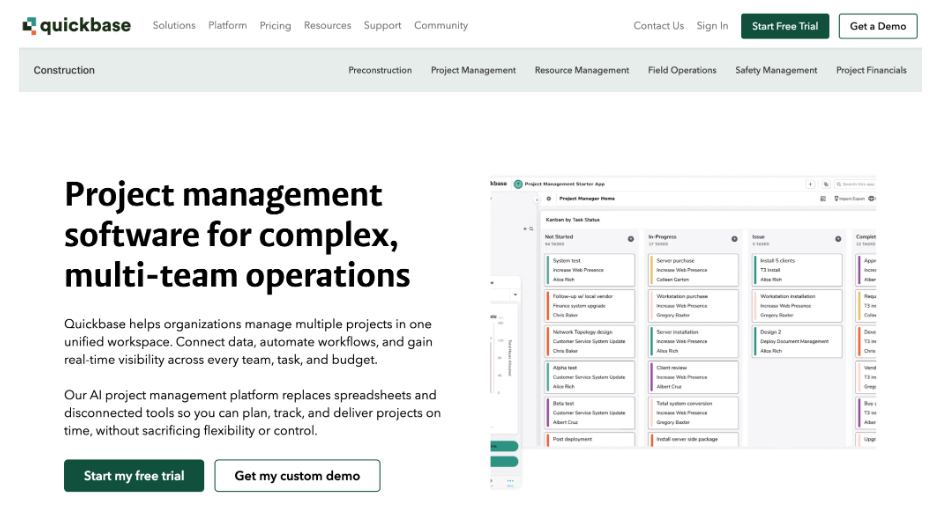Open the Resources menu
This screenshot has width=942, height=508.
coord(327,25)
